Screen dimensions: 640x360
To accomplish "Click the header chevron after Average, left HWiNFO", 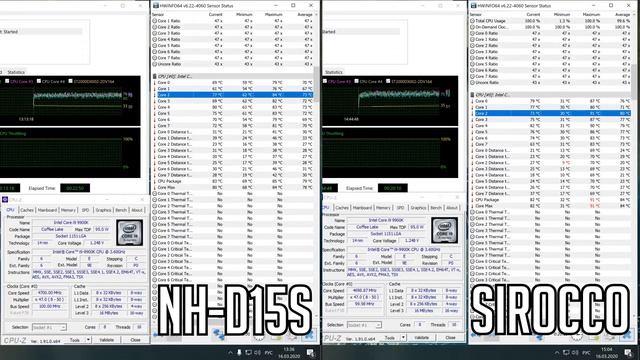I will 316,14.
